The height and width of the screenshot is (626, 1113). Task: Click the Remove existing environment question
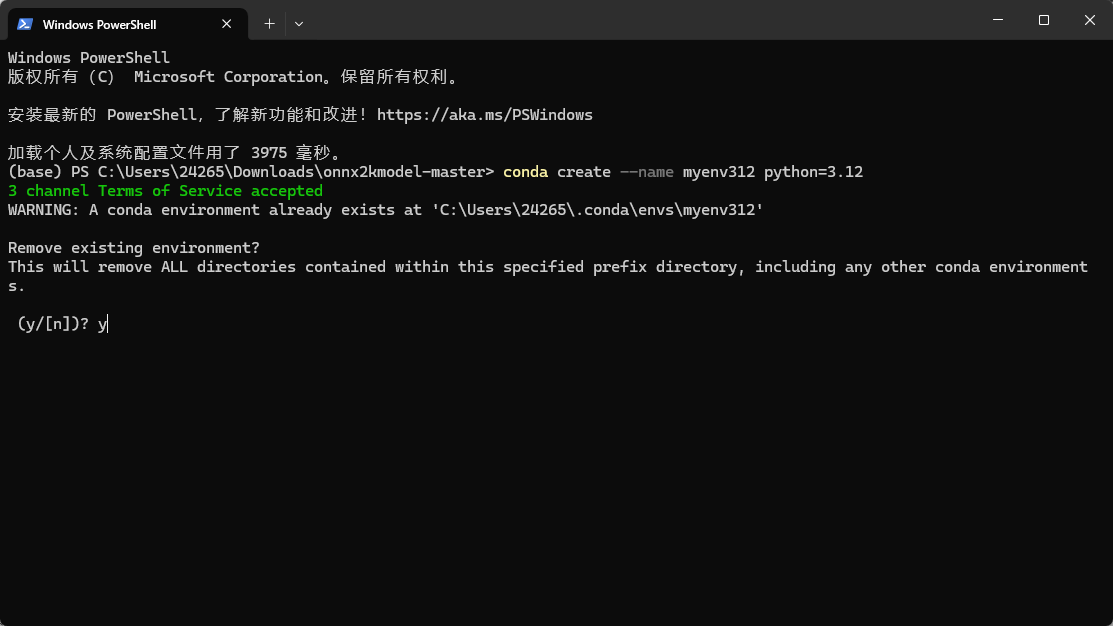[x=134, y=248]
